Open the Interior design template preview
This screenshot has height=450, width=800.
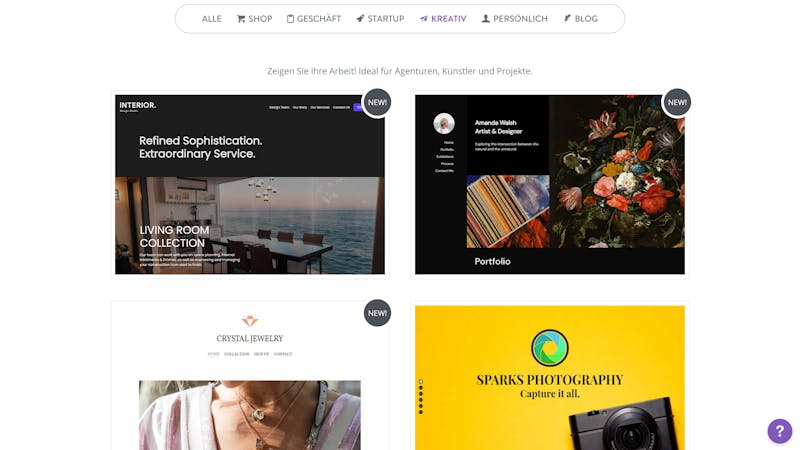pos(250,185)
